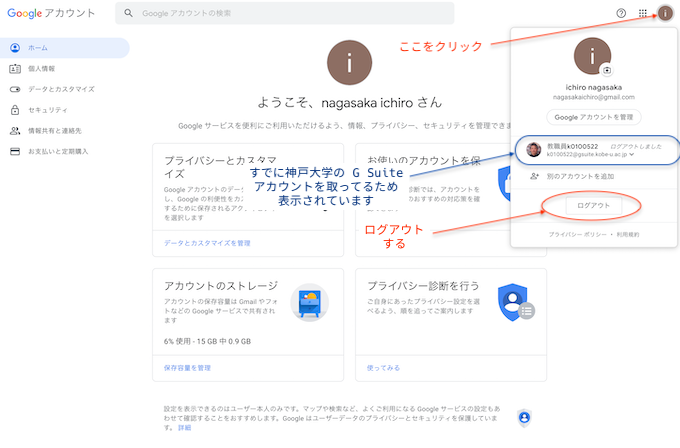Click the name ichiro nagasaka in the popup

(x=594, y=88)
